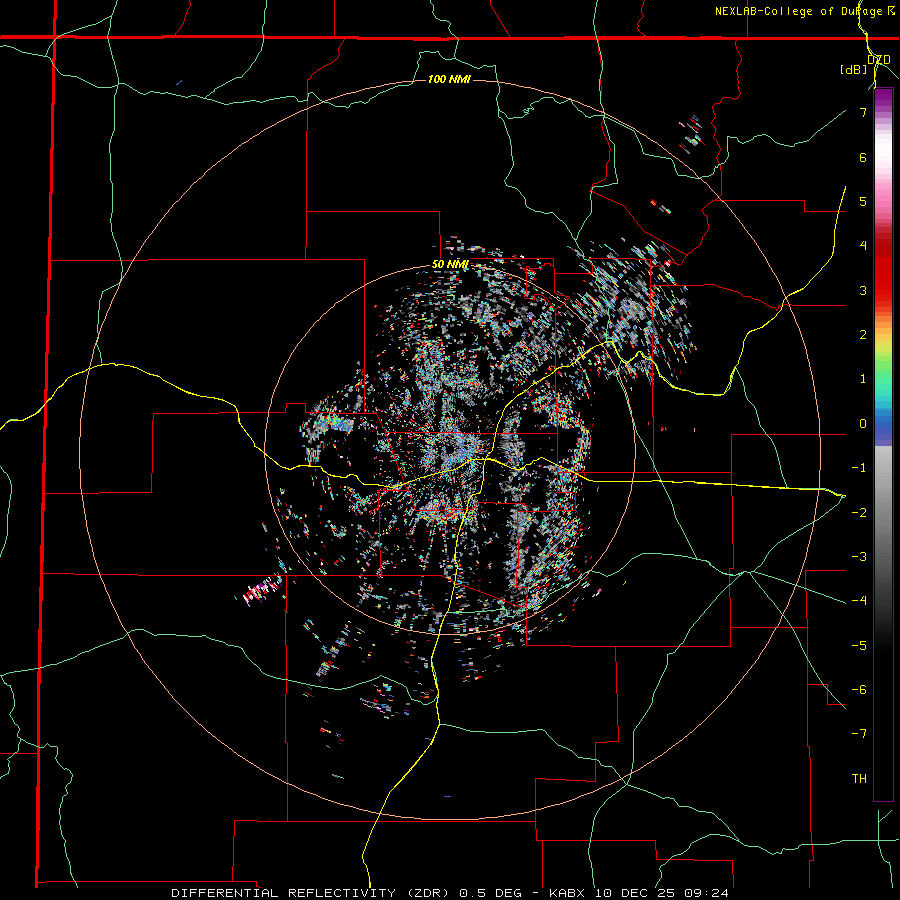Click the -6 dB colorbar tick label
Image resolution: width=900 pixels, height=900 pixels.
tap(859, 689)
